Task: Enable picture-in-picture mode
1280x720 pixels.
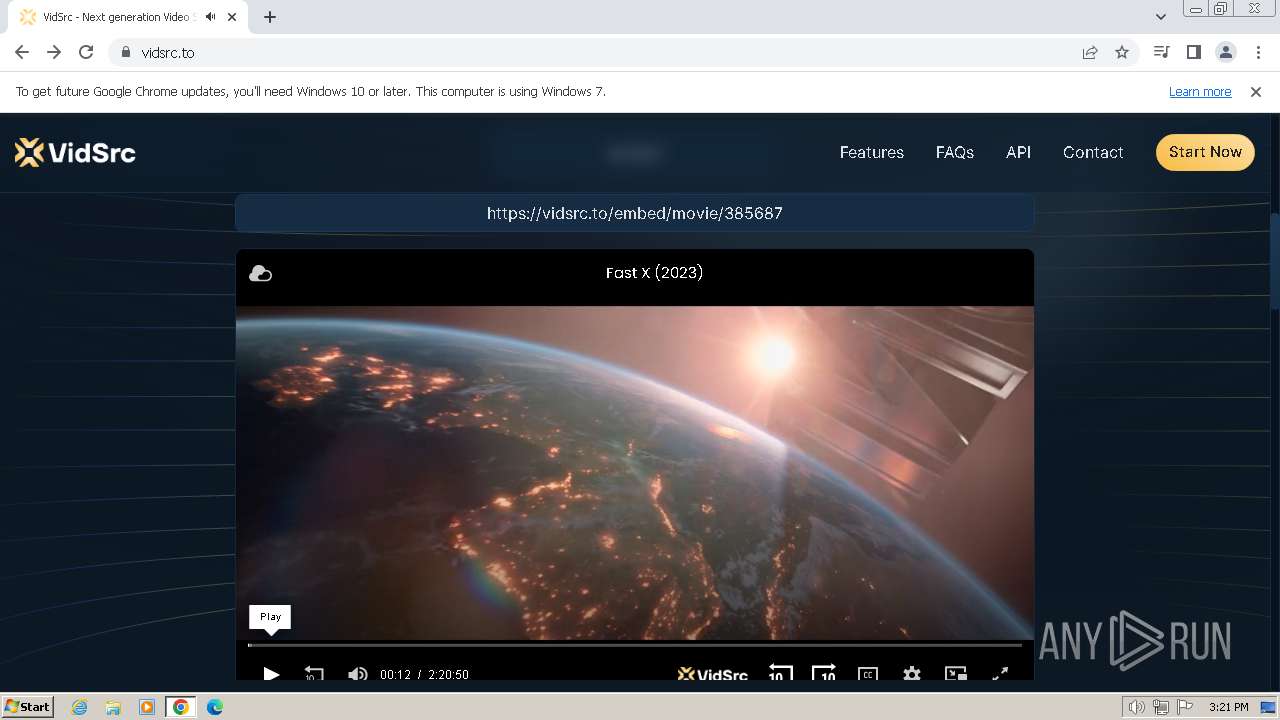Action: tap(956, 674)
